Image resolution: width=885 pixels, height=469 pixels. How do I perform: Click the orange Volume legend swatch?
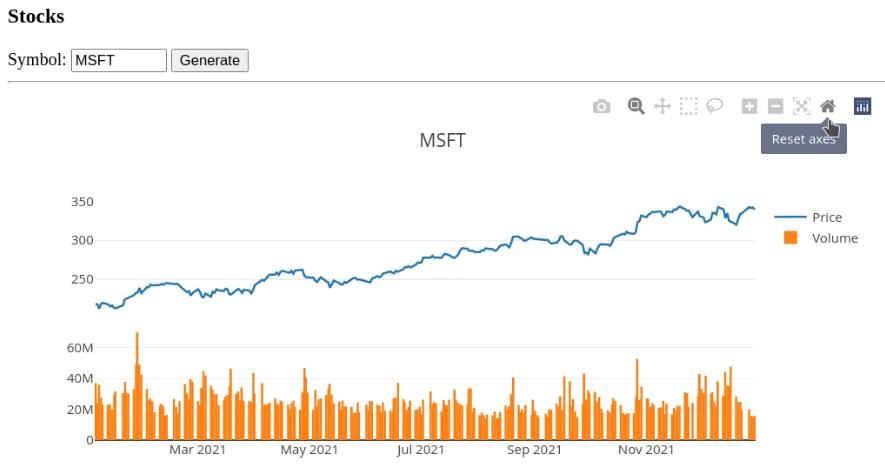791,238
